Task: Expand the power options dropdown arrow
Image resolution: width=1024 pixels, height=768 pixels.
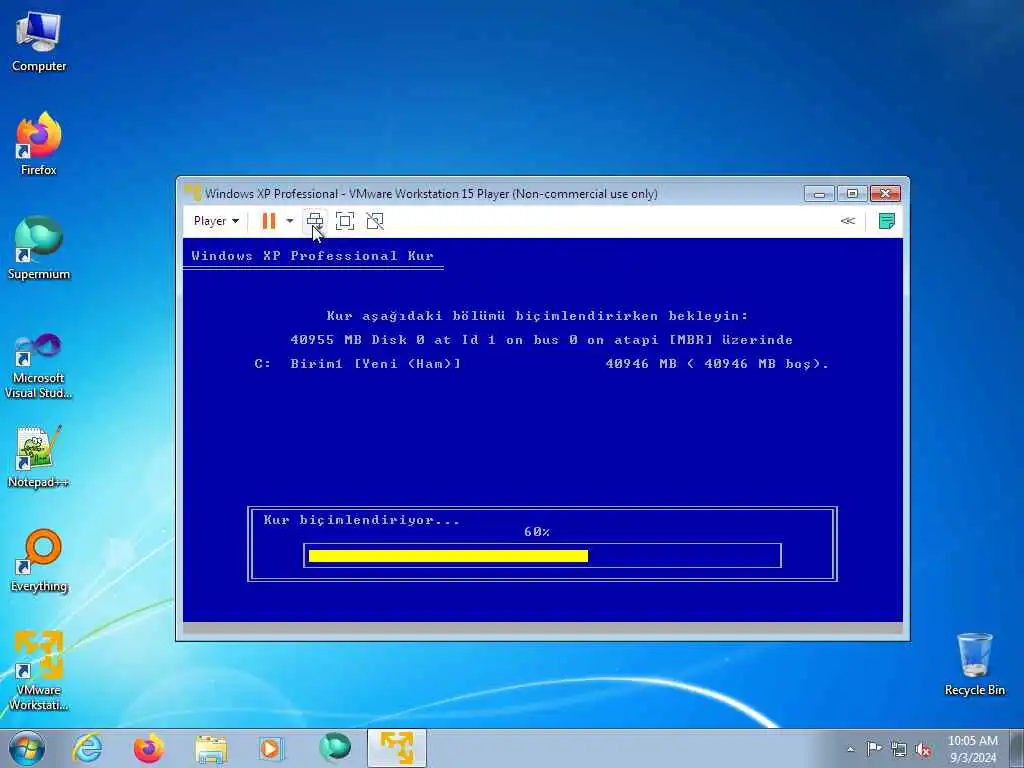Action: pos(289,221)
